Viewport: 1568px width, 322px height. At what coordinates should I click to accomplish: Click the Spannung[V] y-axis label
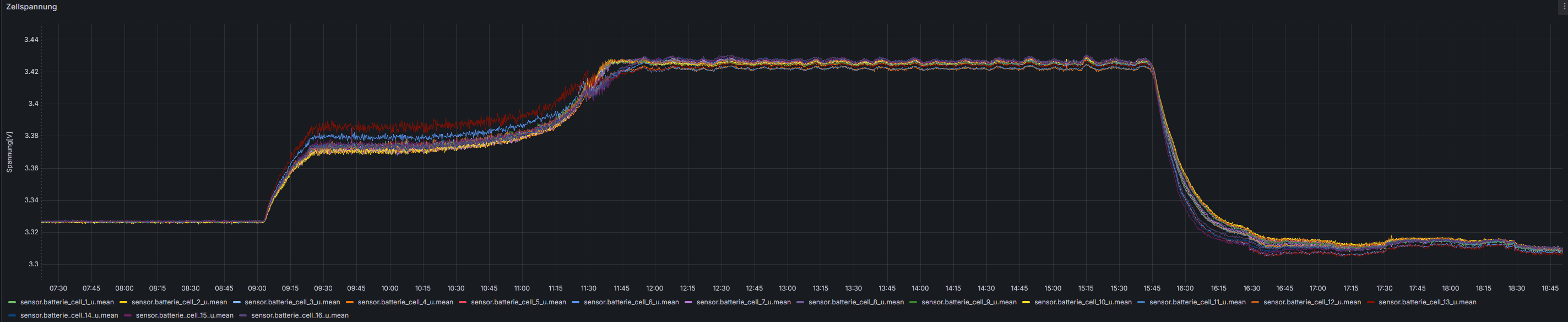[9, 152]
